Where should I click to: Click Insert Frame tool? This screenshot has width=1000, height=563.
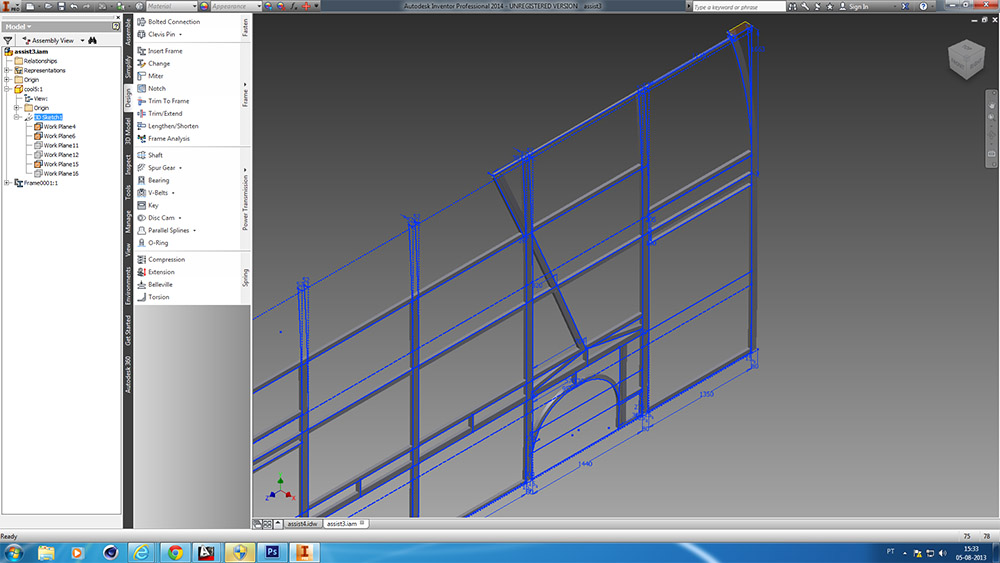pyautogui.click(x=160, y=51)
